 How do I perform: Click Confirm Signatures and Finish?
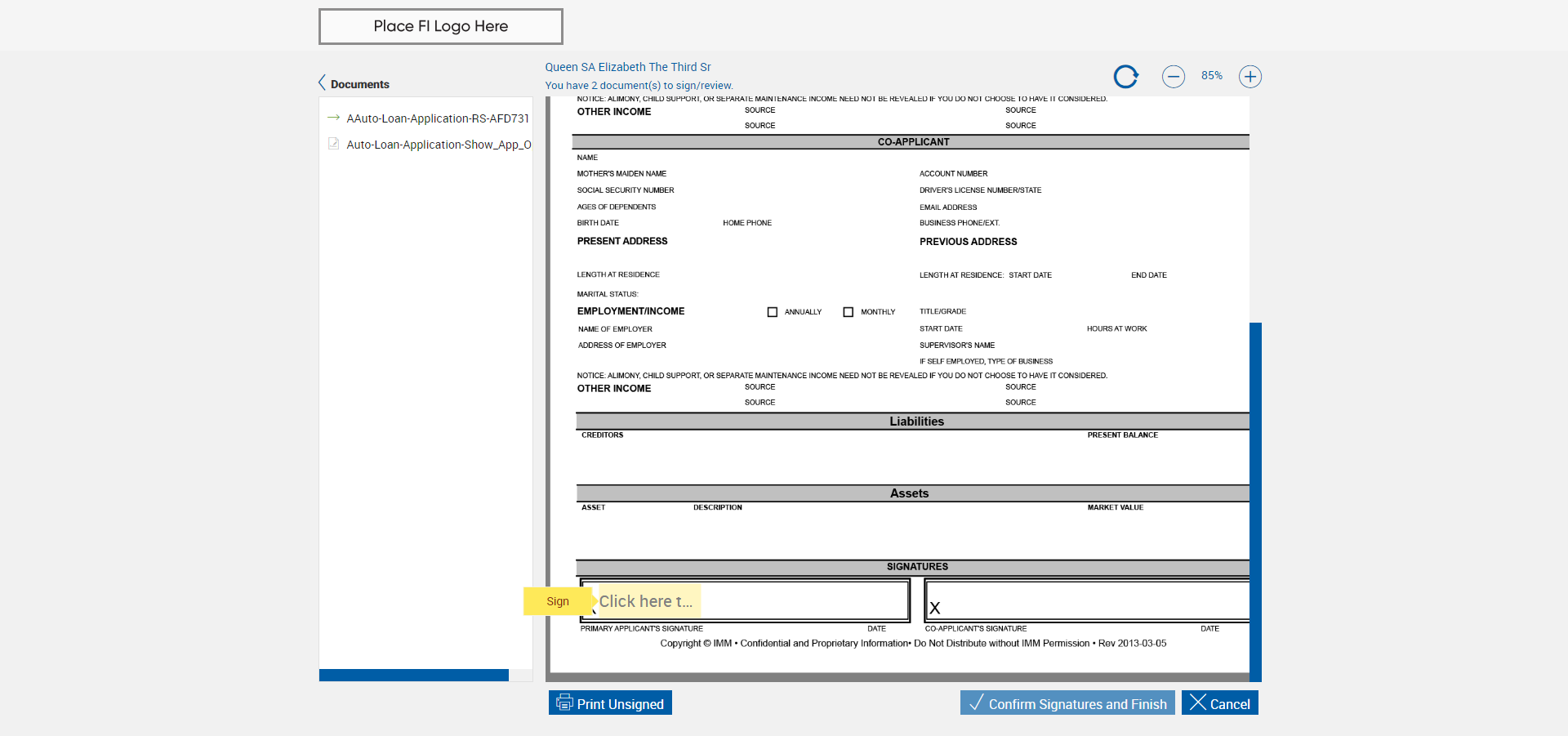(1067, 703)
